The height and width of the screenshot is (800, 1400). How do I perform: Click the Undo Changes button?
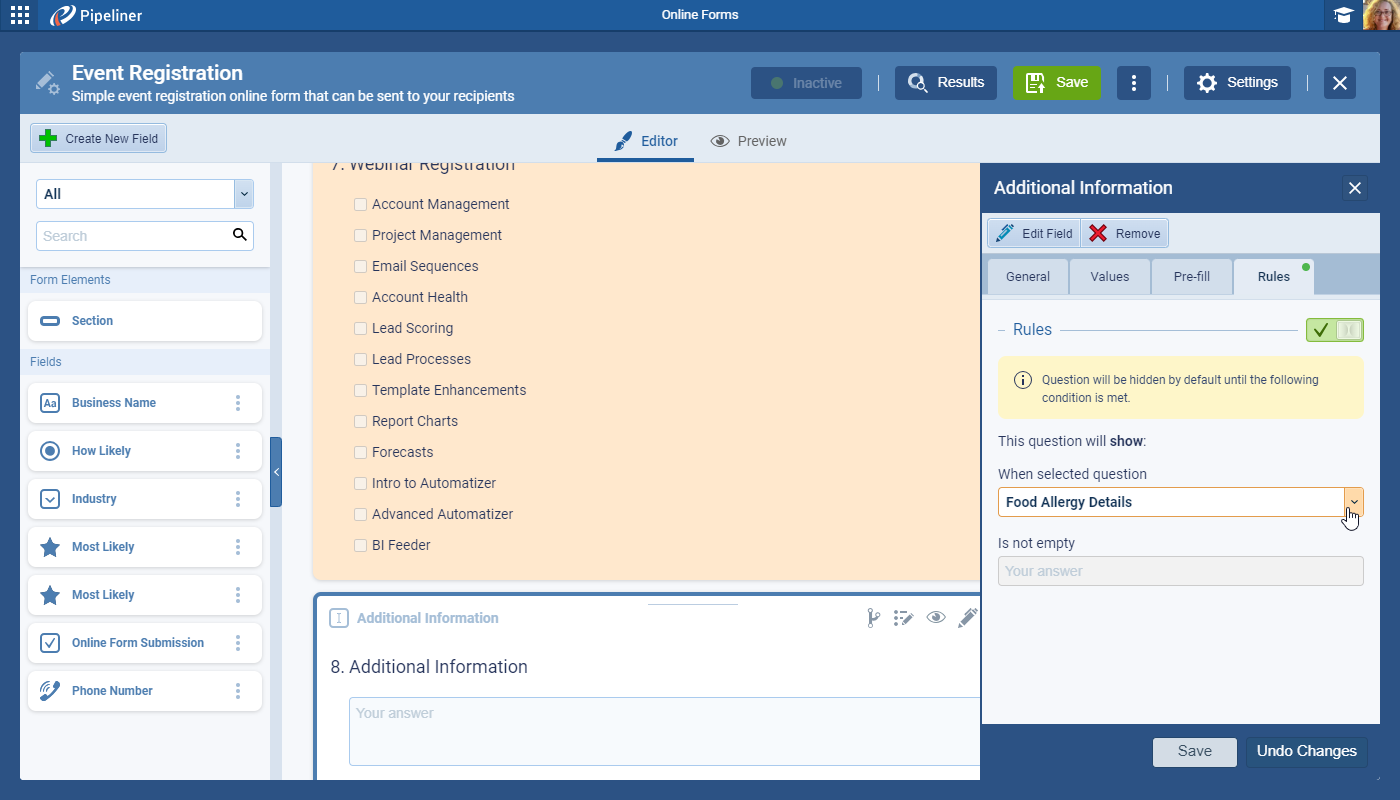pos(1306,751)
